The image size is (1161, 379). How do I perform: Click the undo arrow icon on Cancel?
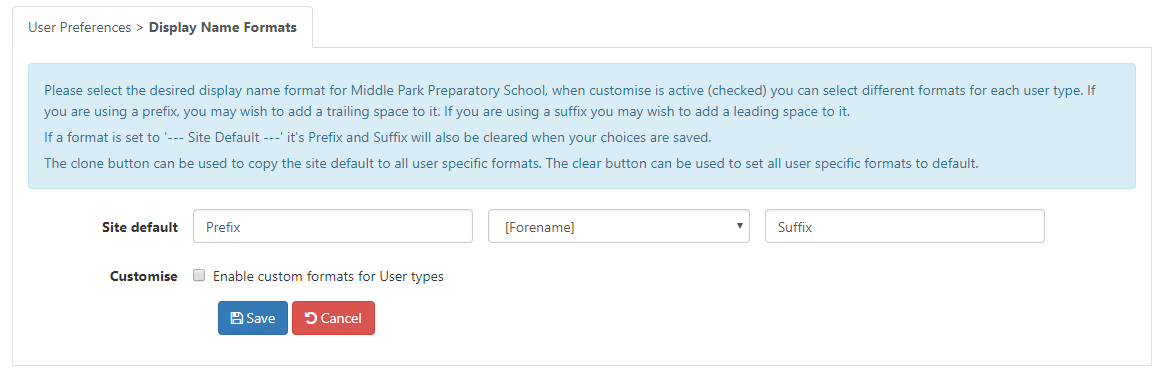click(x=311, y=318)
